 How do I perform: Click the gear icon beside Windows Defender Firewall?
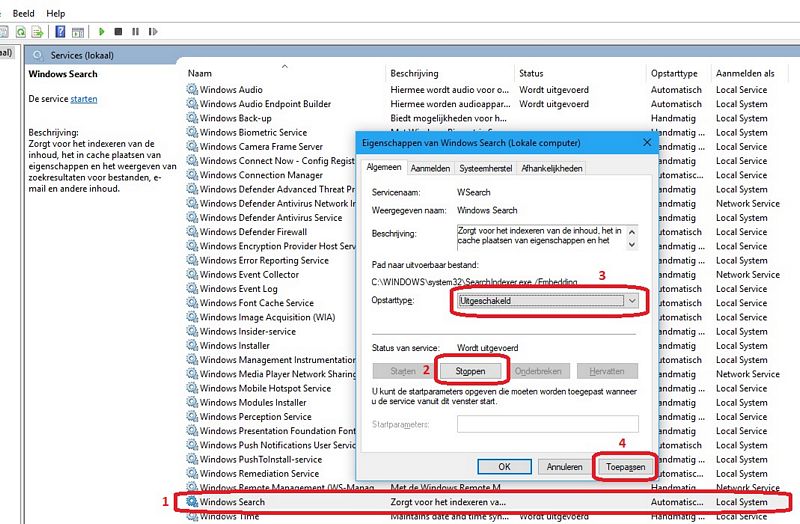pos(192,232)
